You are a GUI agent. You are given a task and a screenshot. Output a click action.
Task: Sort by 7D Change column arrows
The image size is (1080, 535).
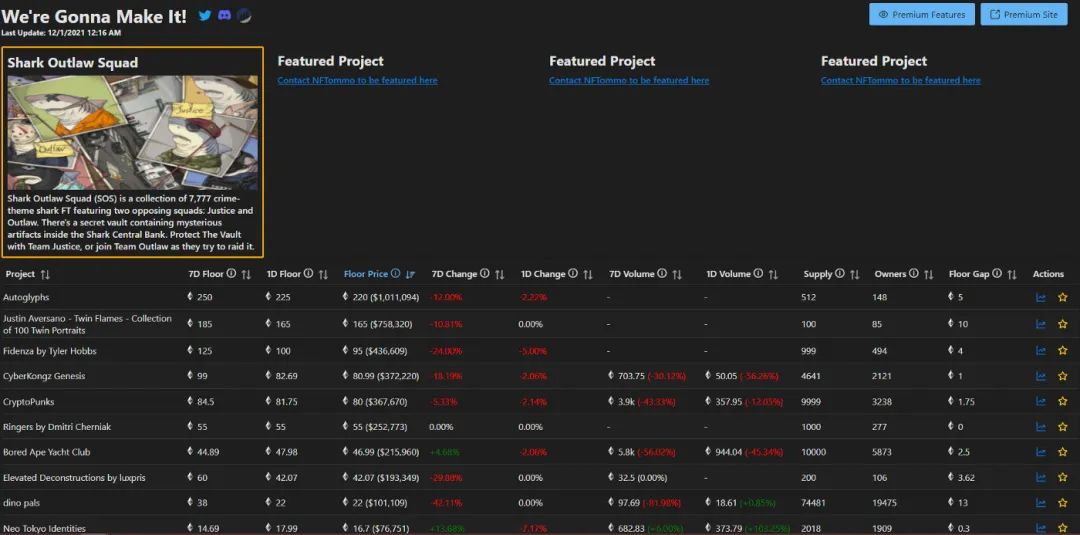coord(499,275)
